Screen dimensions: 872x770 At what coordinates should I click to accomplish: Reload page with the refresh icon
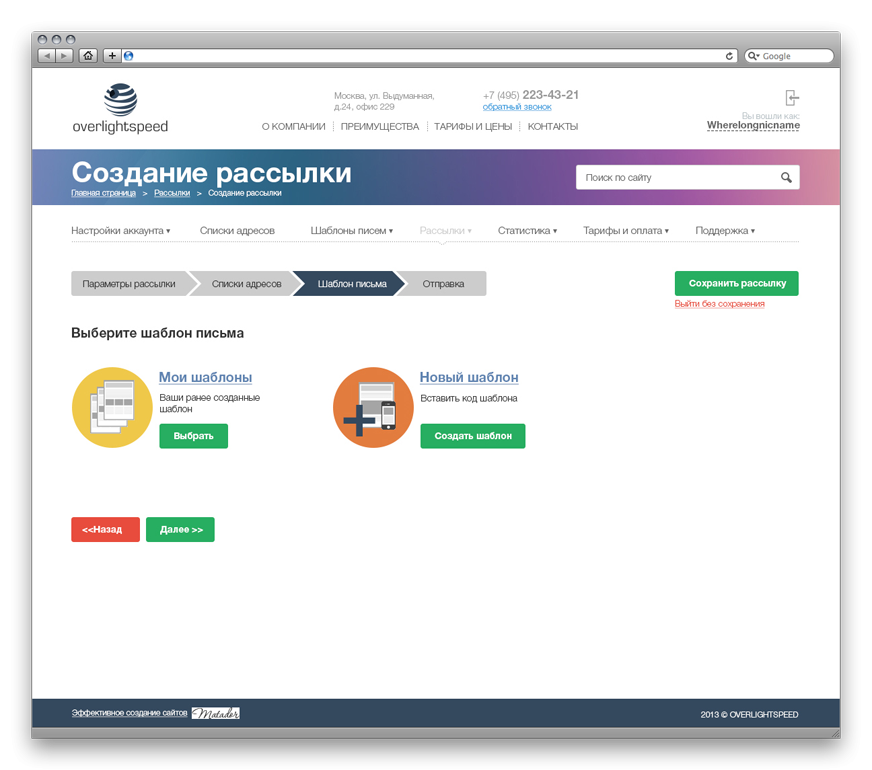pyautogui.click(x=729, y=56)
